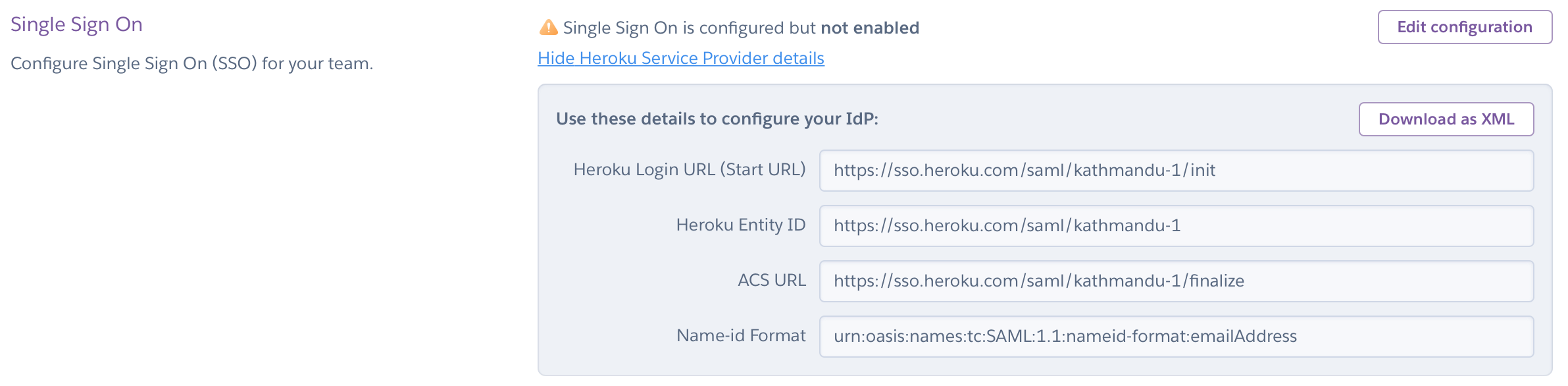Image resolution: width=1568 pixels, height=386 pixels.
Task: Open Edit configuration
Action: tap(1465, 27)
